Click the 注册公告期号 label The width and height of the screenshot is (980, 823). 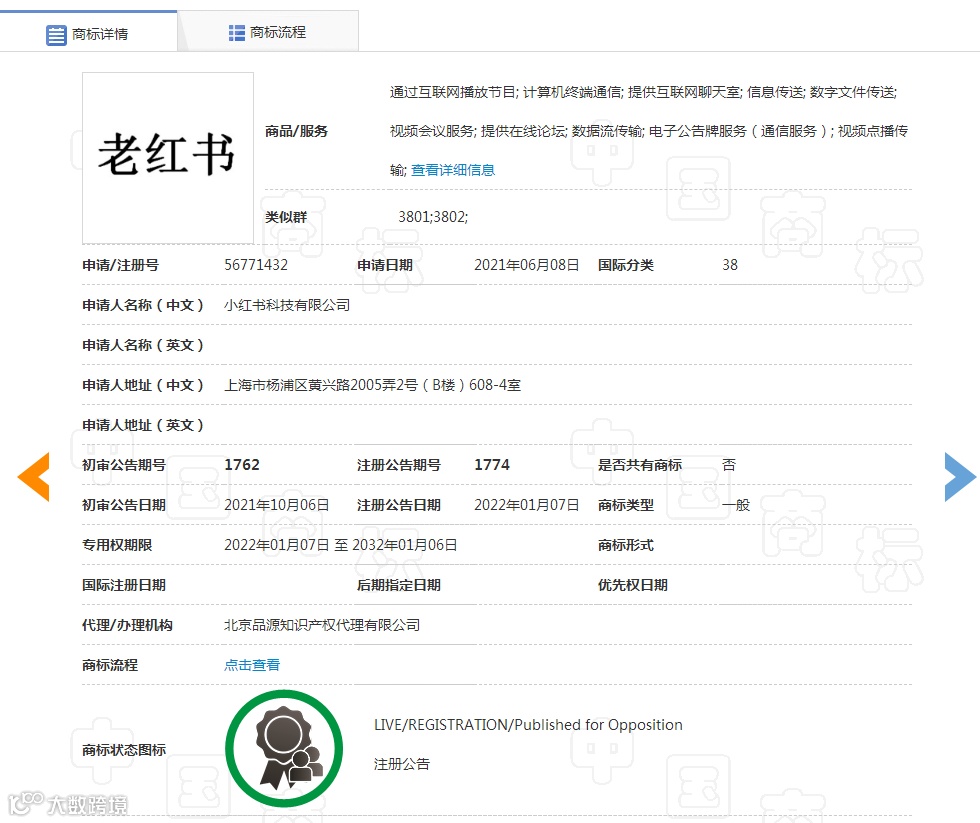[x=399, y=465]
